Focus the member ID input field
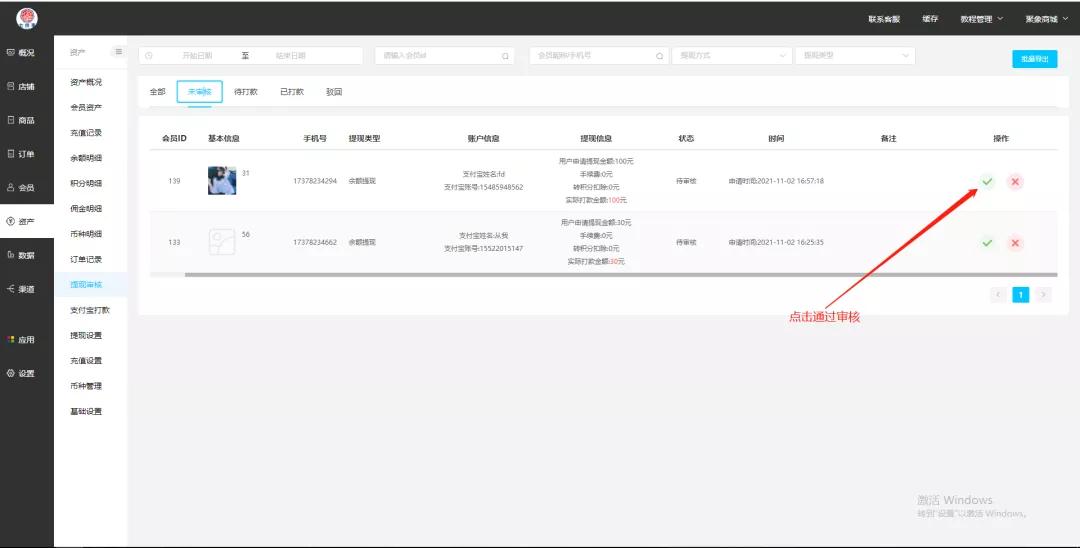Screen dimensions: 1080x548 pyautogui.click(x=445, y=56)
